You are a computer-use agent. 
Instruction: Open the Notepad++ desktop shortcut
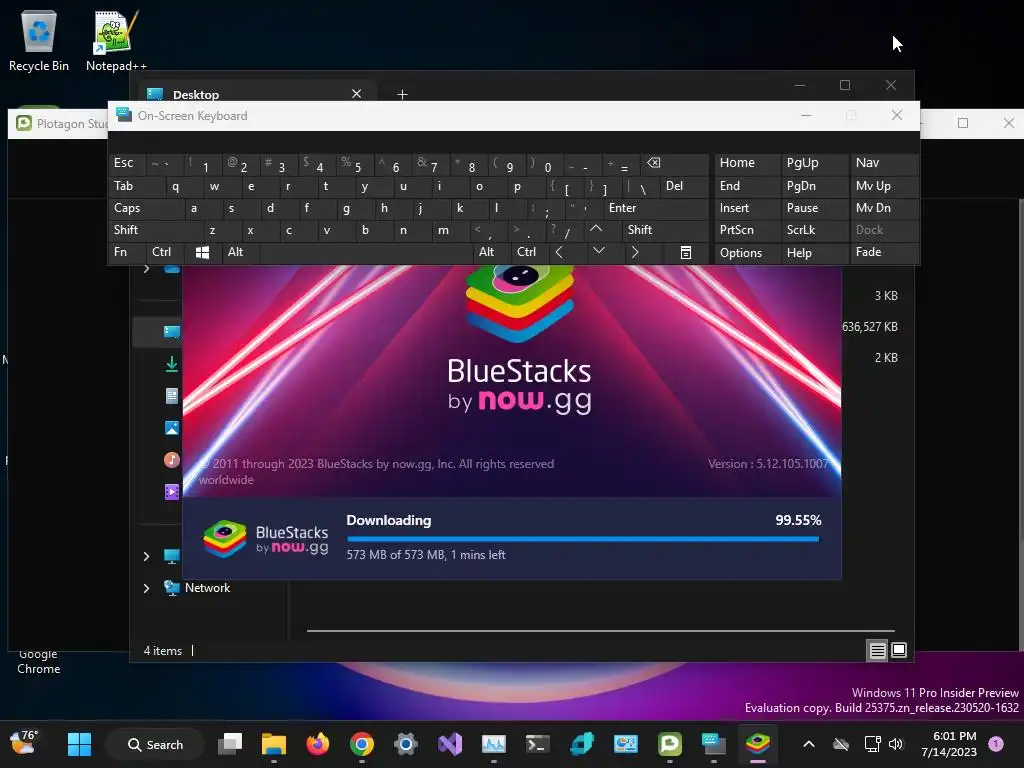(x=116, y=41)
